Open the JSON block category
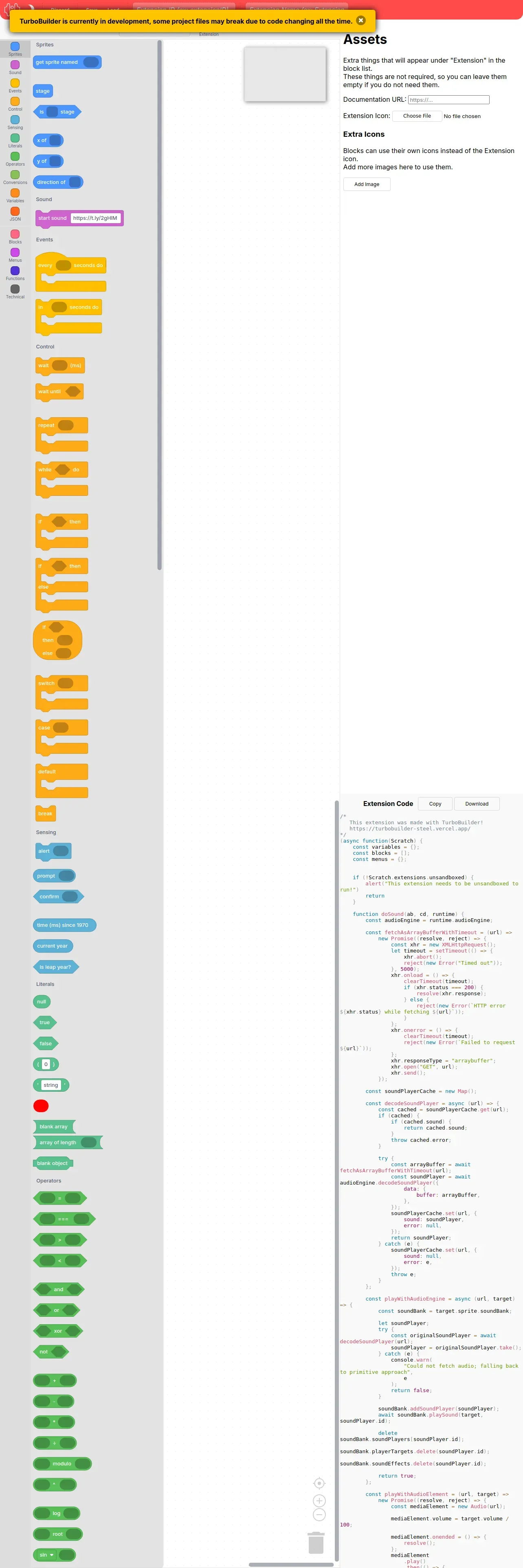The height and width of the screenshot is (1568, 523). [15, 213]
